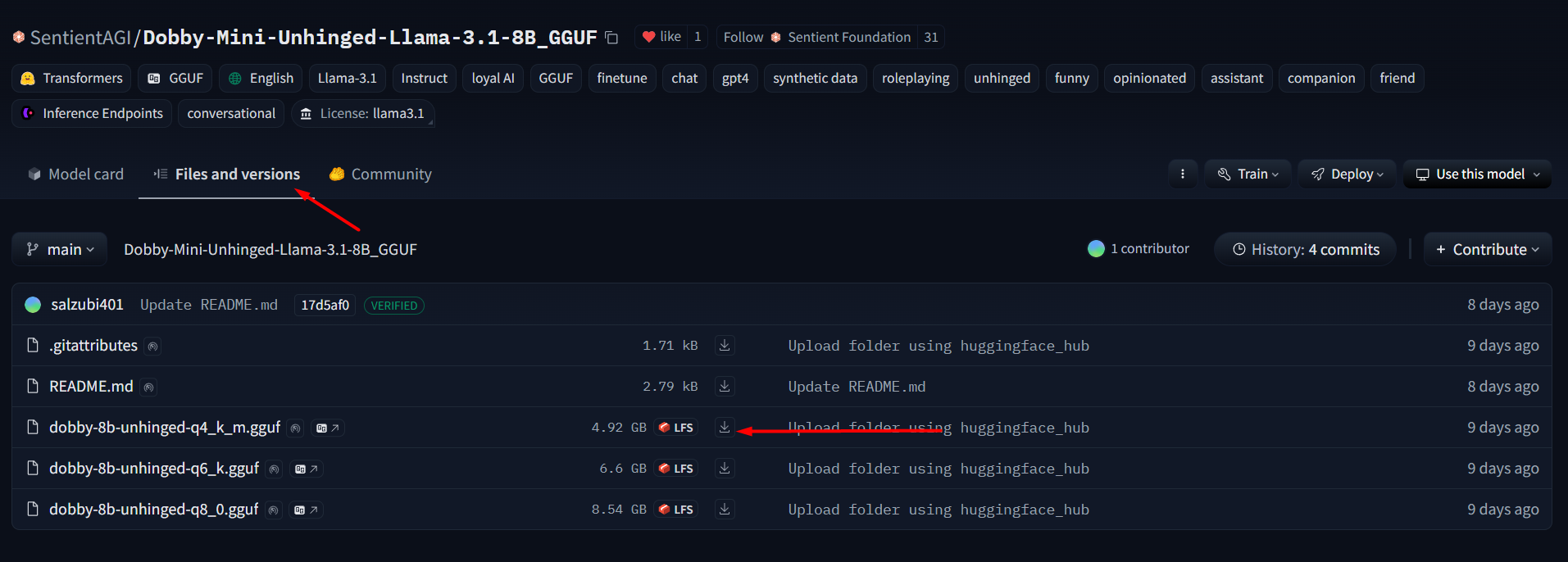Click the security scan icon beside q6_k.gguf
The height and width of the screenshot is (562, 1568).
click(x=274, y=469)
